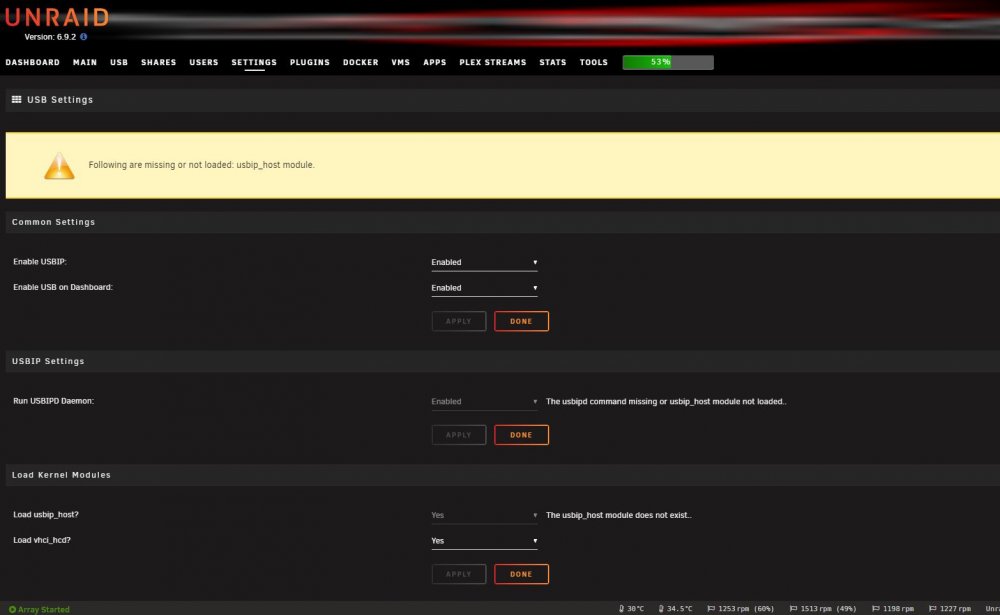Screen dimensions: 1000x615
Task: Click the 'Load vhci_hcd?' label
Action: click(x=41, y=540)
